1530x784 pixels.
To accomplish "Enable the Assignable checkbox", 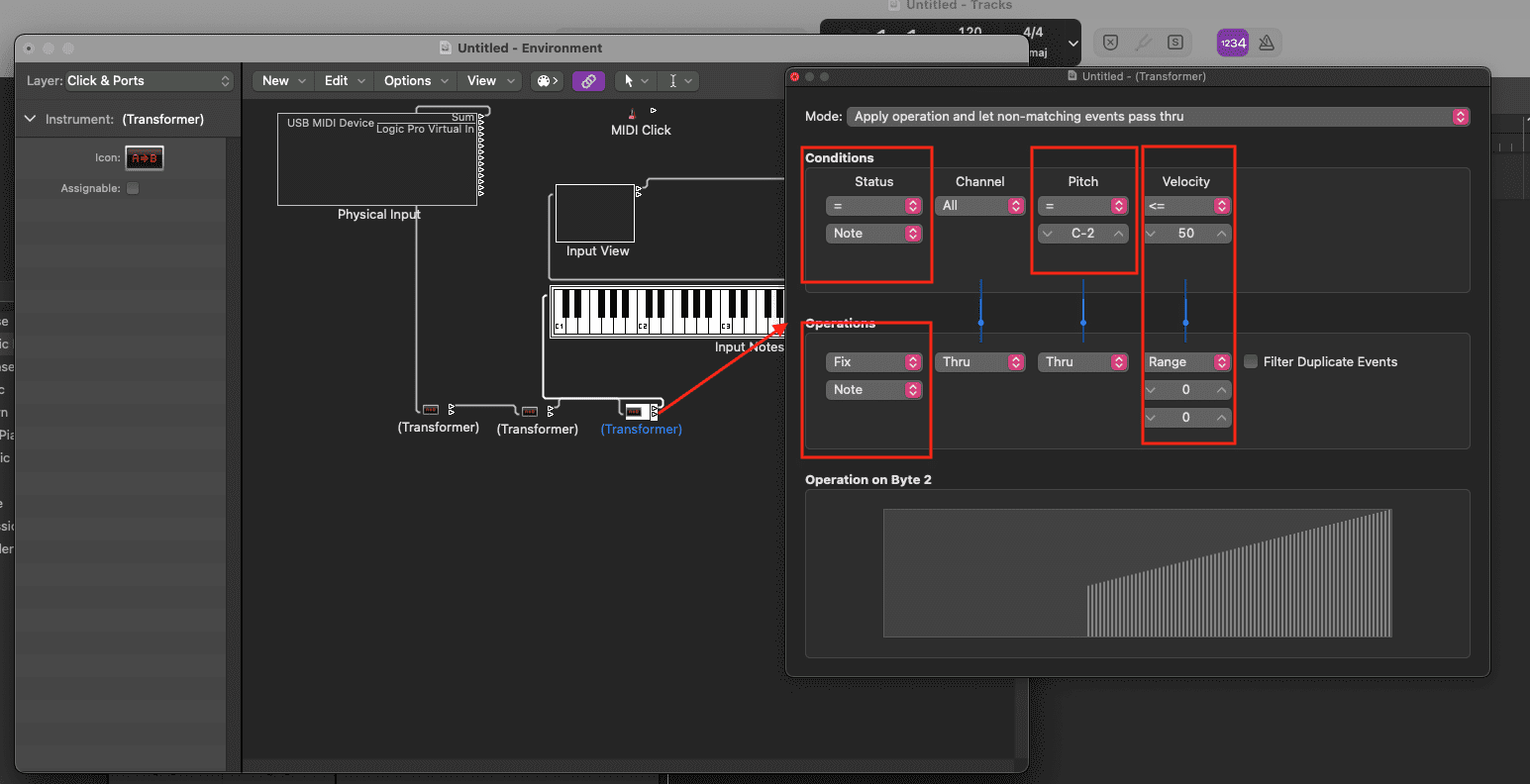I will coord(133,188).
